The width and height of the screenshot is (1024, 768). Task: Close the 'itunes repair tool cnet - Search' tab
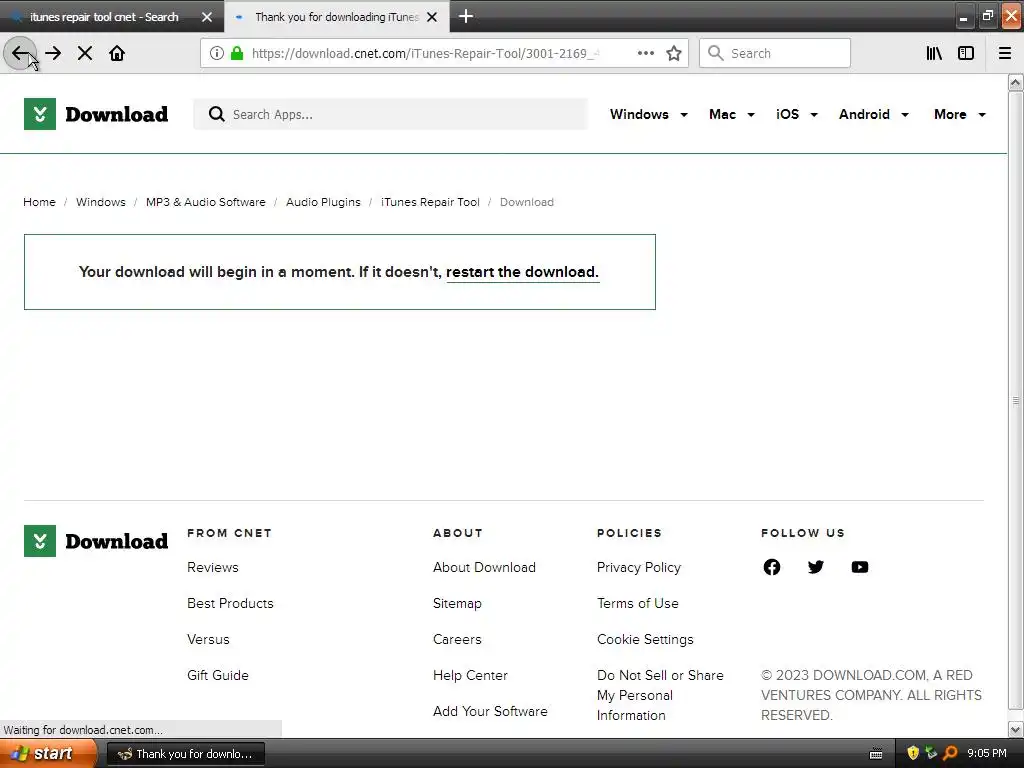point(207,17)
